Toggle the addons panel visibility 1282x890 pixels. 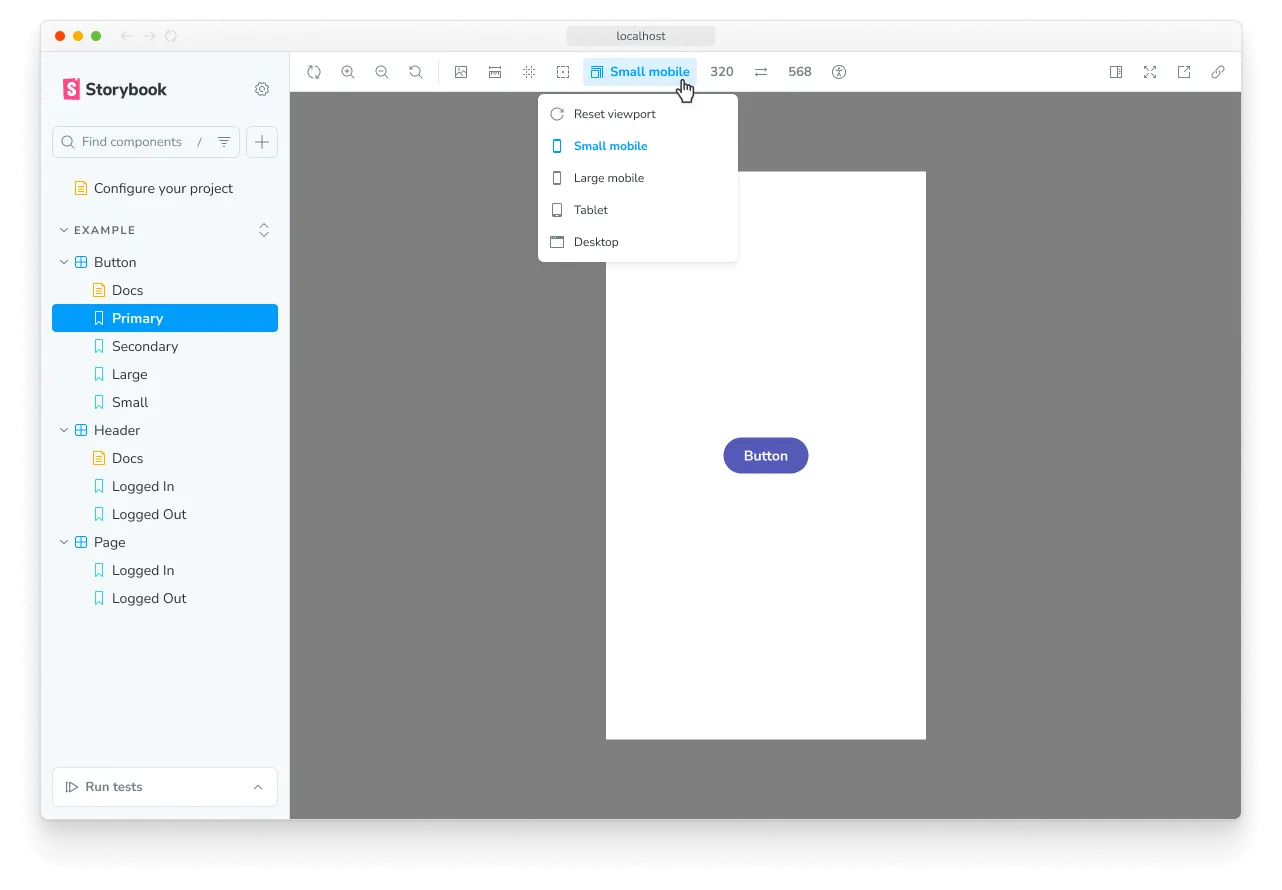[1116, 71]
